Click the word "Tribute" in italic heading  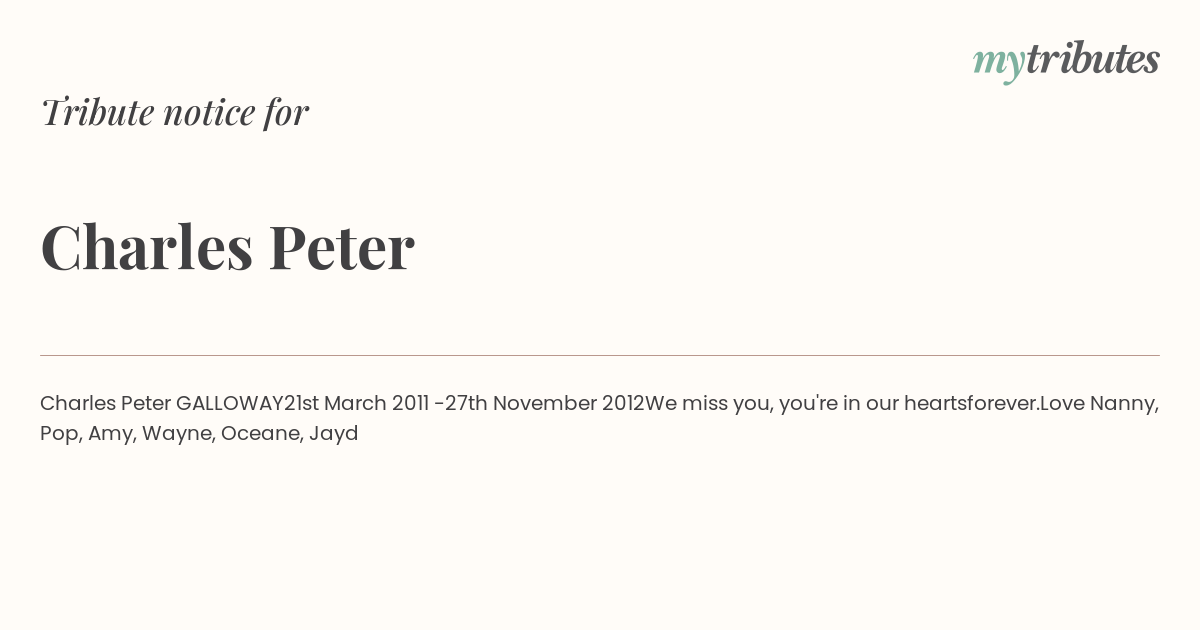[97, 112]
